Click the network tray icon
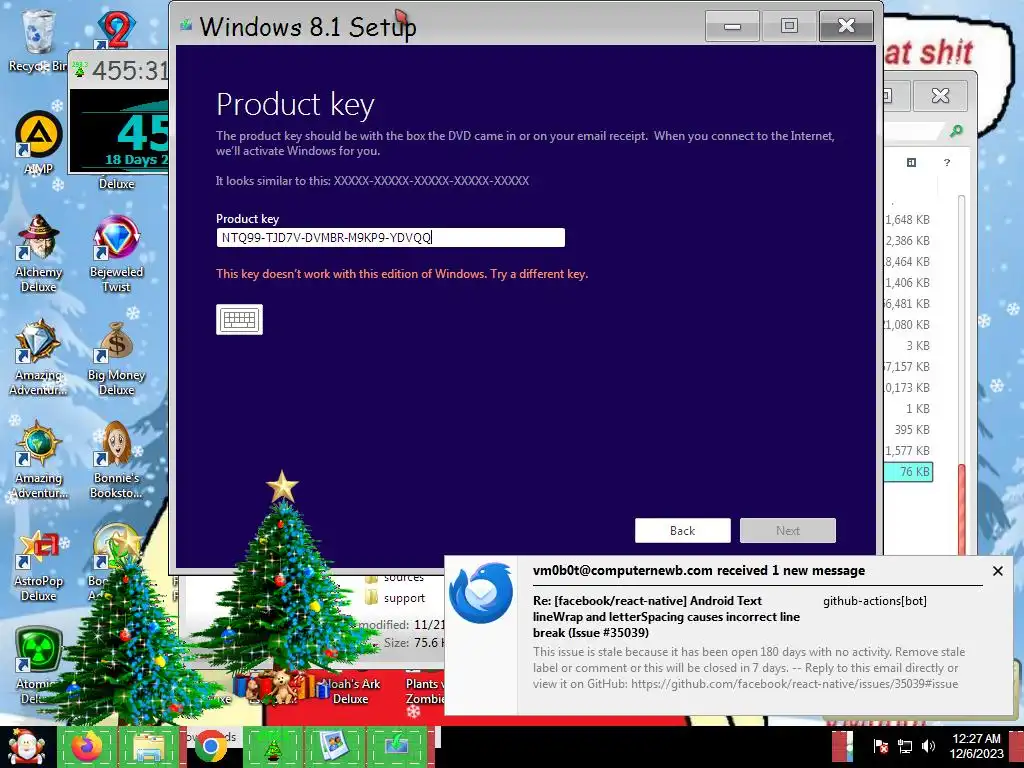The width and height of the screenshot is (1024, 768). click(x=904, y=746)
